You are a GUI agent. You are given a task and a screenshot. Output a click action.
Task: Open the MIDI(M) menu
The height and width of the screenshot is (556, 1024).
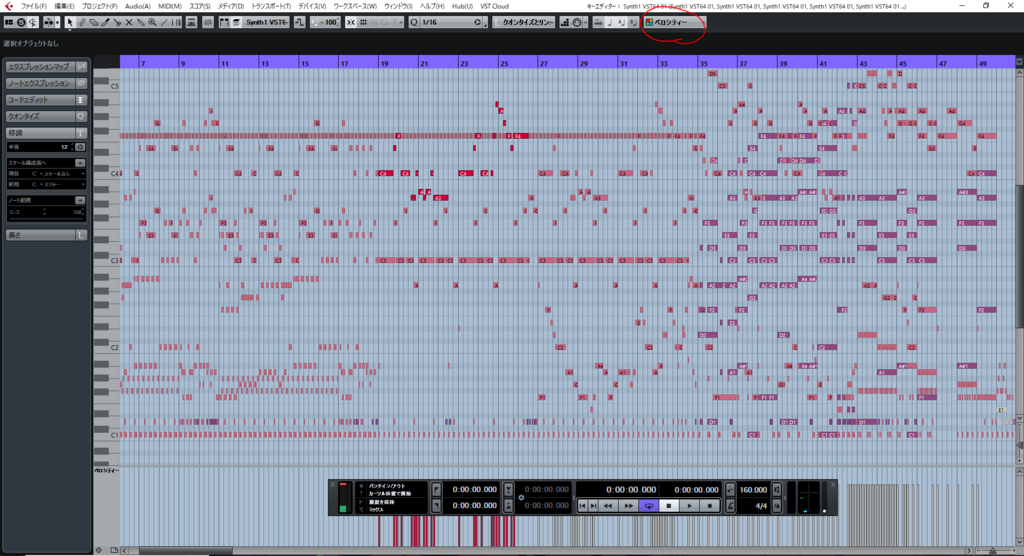[x=170, y=6]
